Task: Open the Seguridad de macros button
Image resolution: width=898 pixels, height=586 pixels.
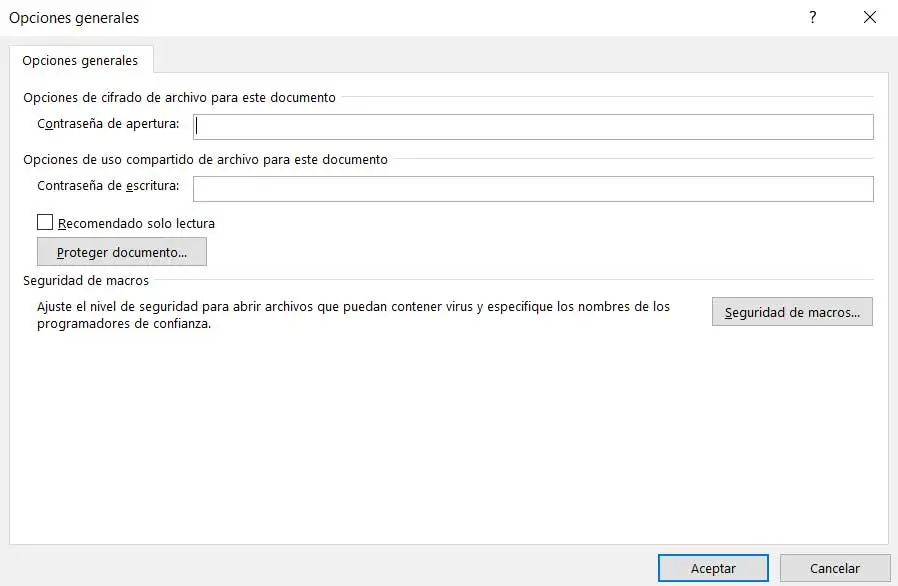Action: click(x=792, y=312)
